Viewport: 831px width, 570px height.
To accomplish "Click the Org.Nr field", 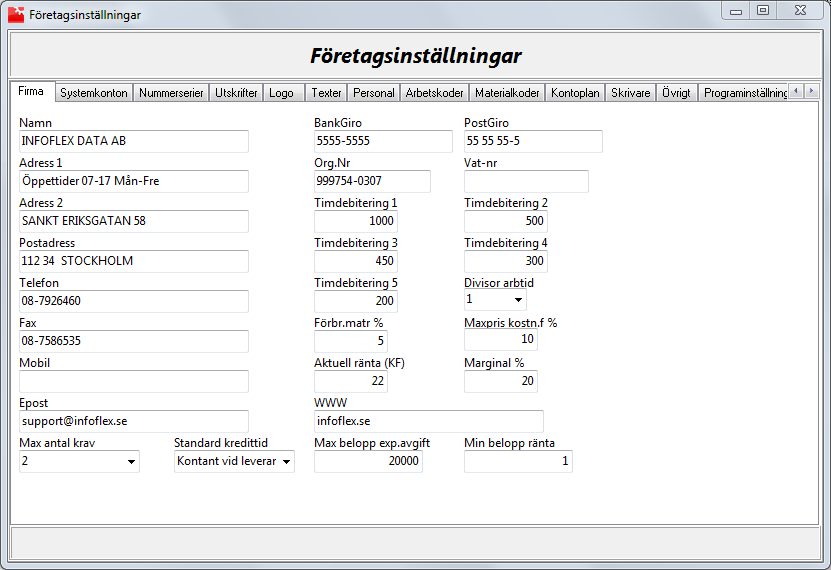I will pyautogui.click(x=372, y=181).
